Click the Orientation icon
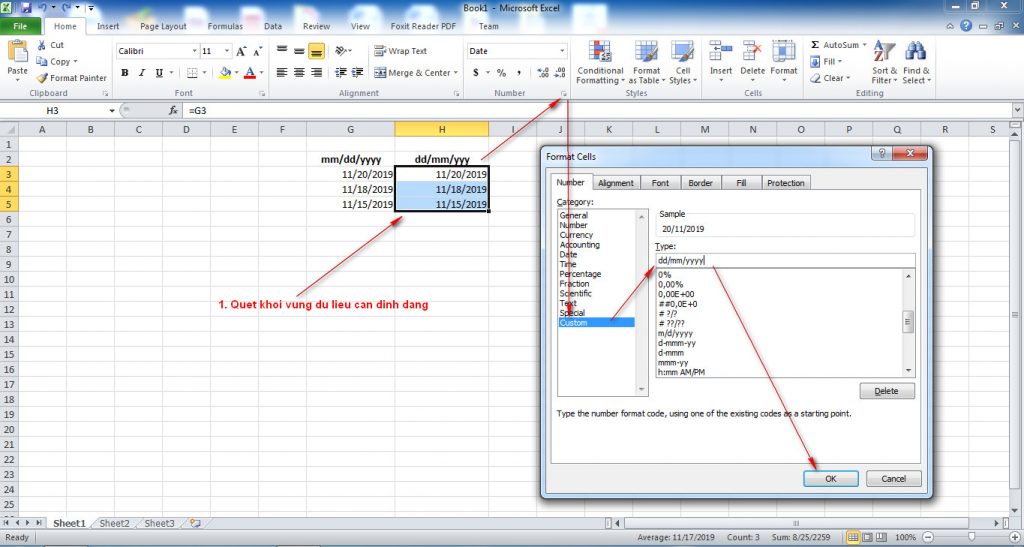Image resolution: width=1024 pixels, height=547 pixels. (340, 51)
